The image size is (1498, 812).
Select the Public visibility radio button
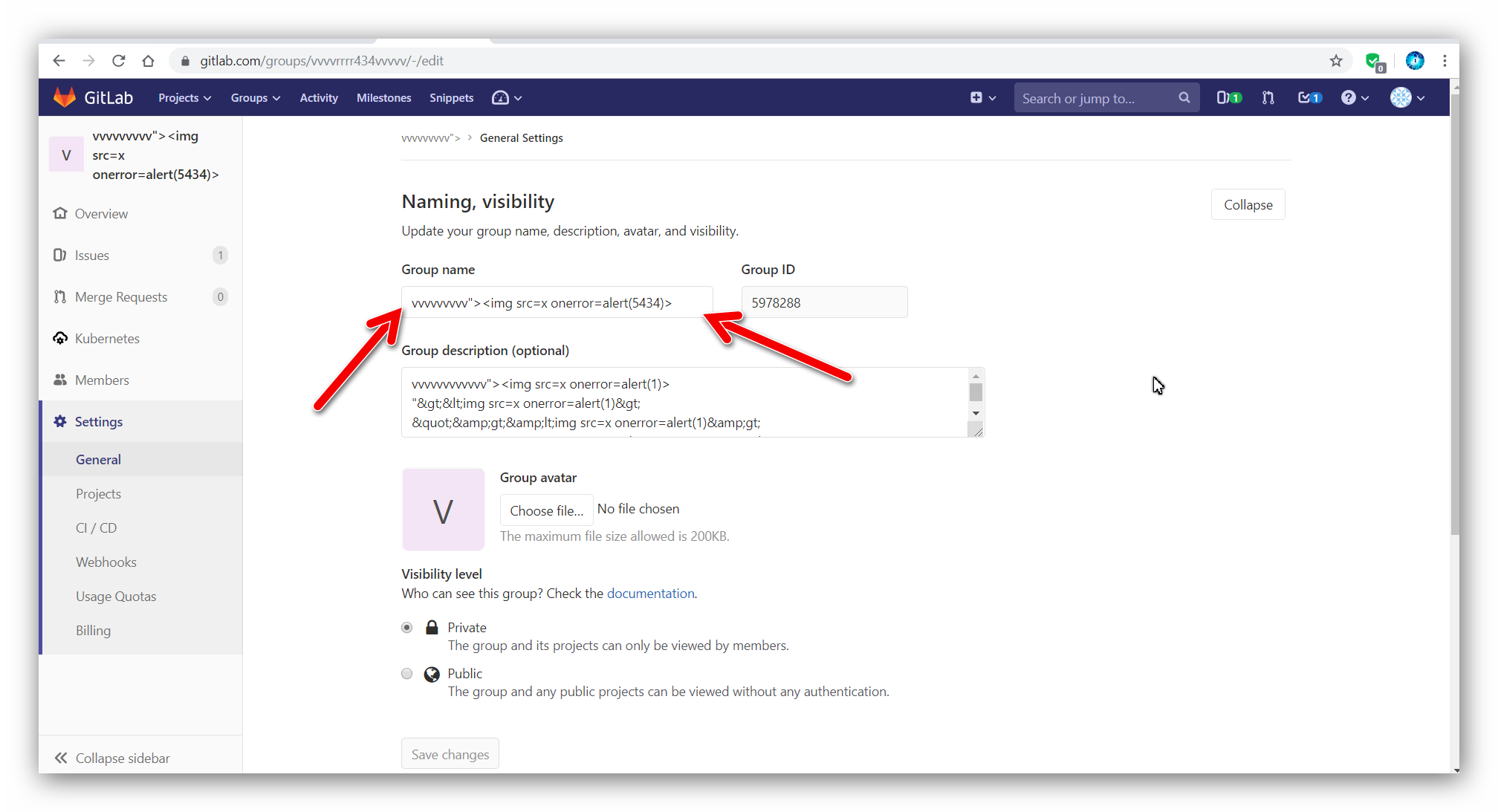(x=406, y=674)
